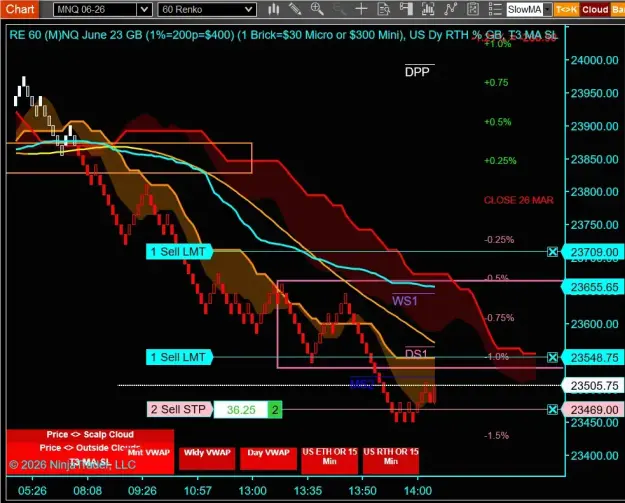Cancel the 23469.00 Sell STP order
Viewport: 625px width, 503px height.
[x=552, y=409]
